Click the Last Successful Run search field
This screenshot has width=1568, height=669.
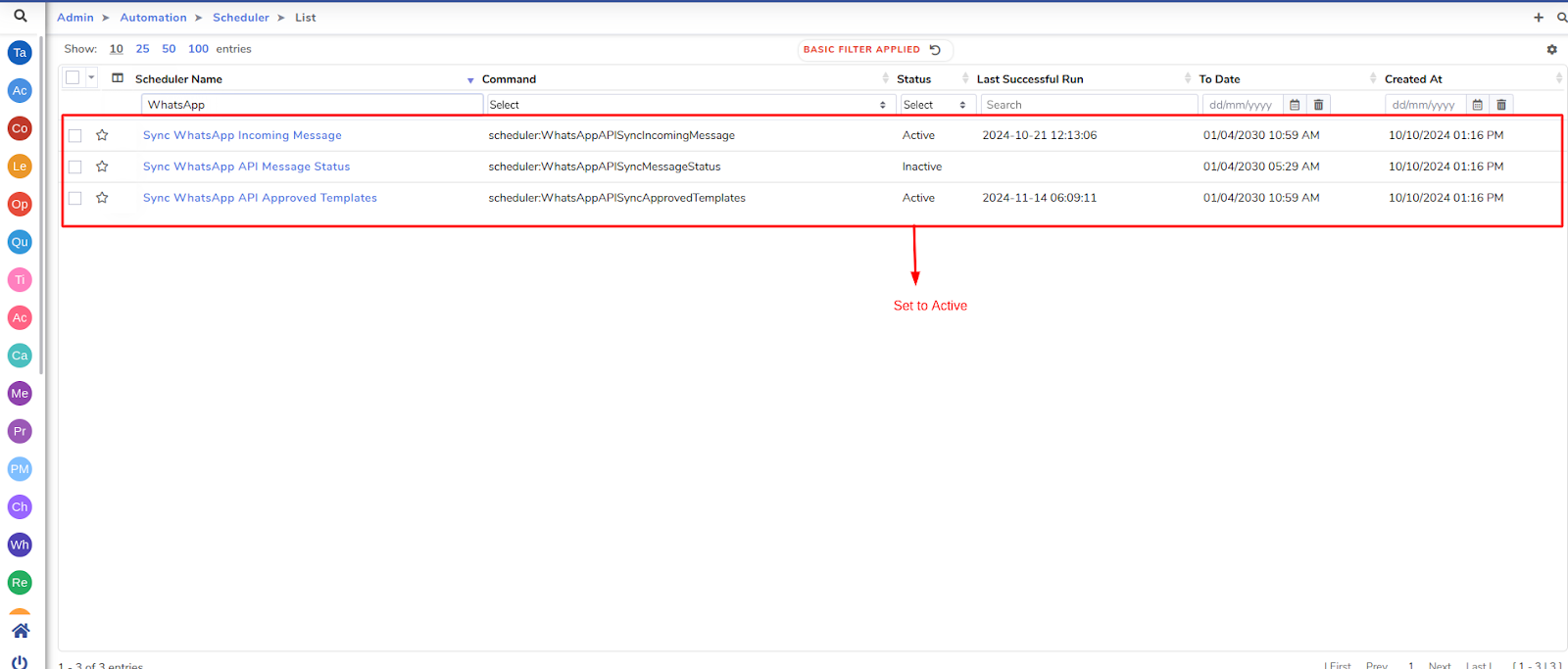(x=1089, y=105)
